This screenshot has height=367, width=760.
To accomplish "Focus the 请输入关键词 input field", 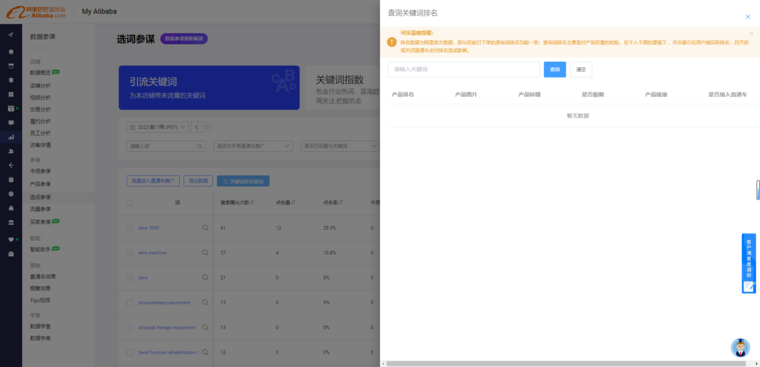I will coord(463,69).
